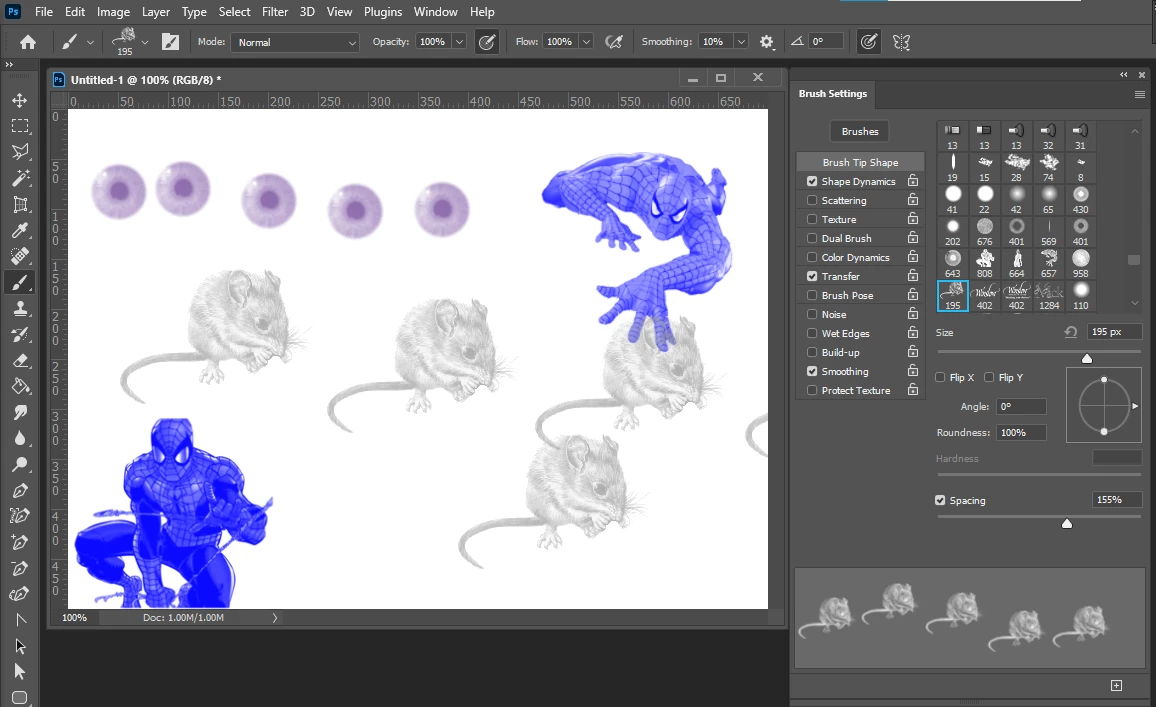Uncheck the Spacing checkbox

coord(940,500)
